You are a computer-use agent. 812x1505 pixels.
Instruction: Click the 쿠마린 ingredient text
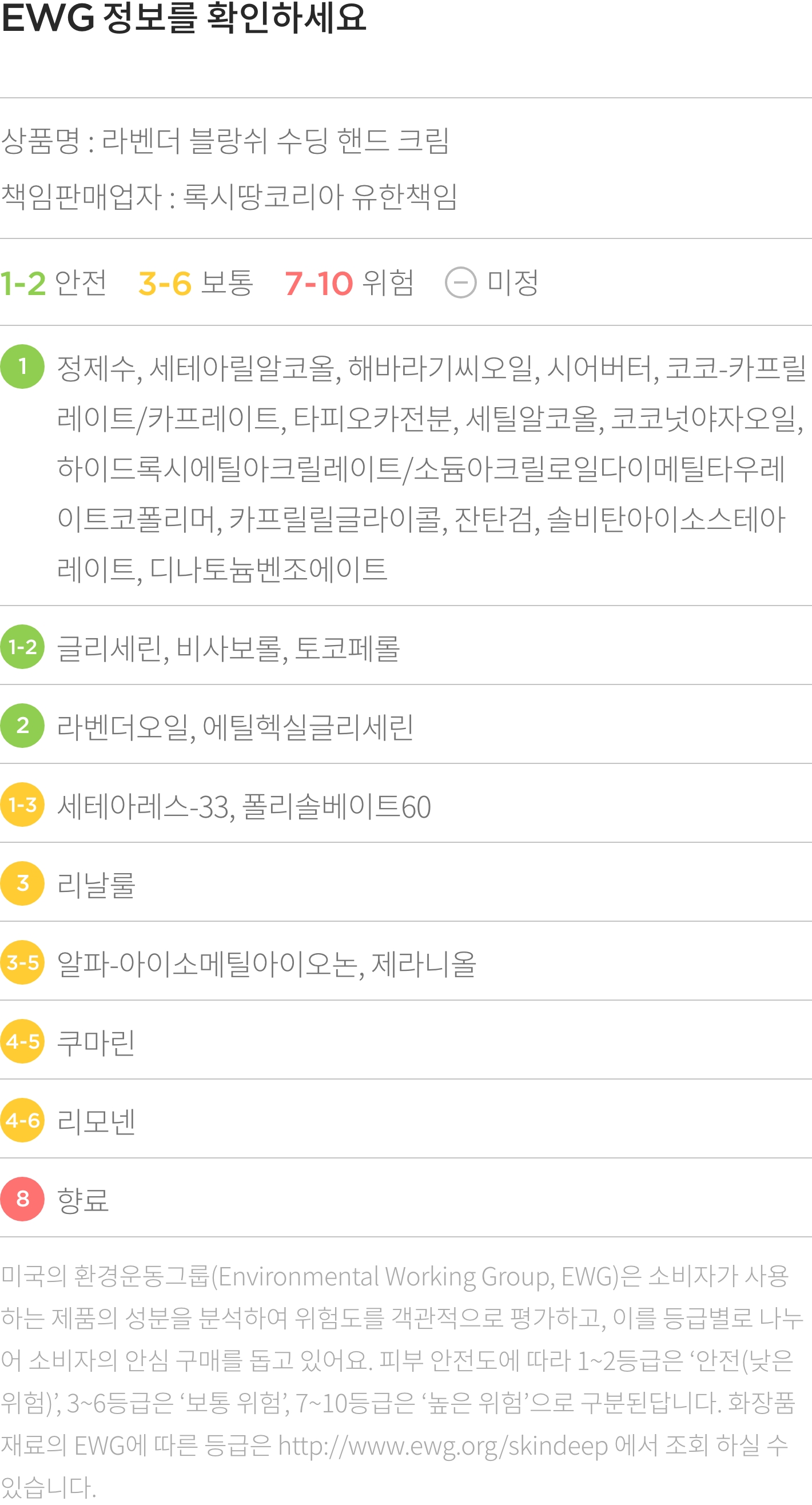point(97,1043)
